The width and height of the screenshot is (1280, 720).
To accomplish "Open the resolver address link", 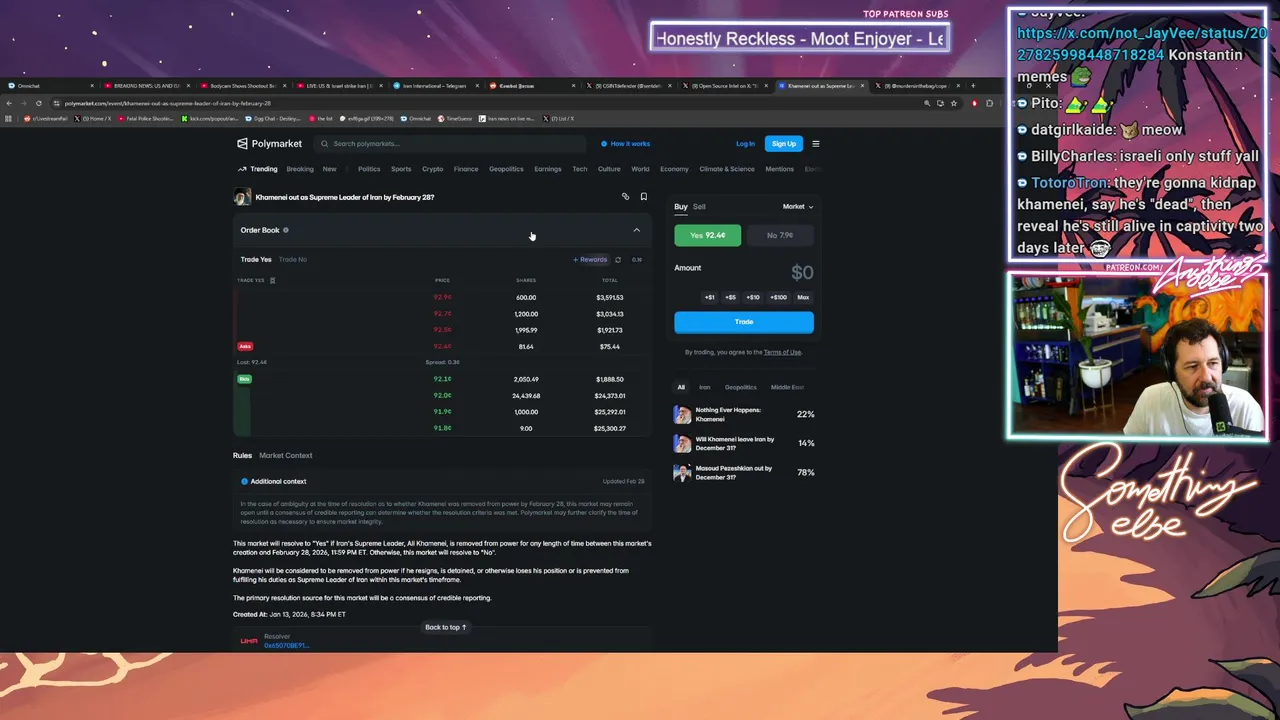I will [x=286, y=645].
